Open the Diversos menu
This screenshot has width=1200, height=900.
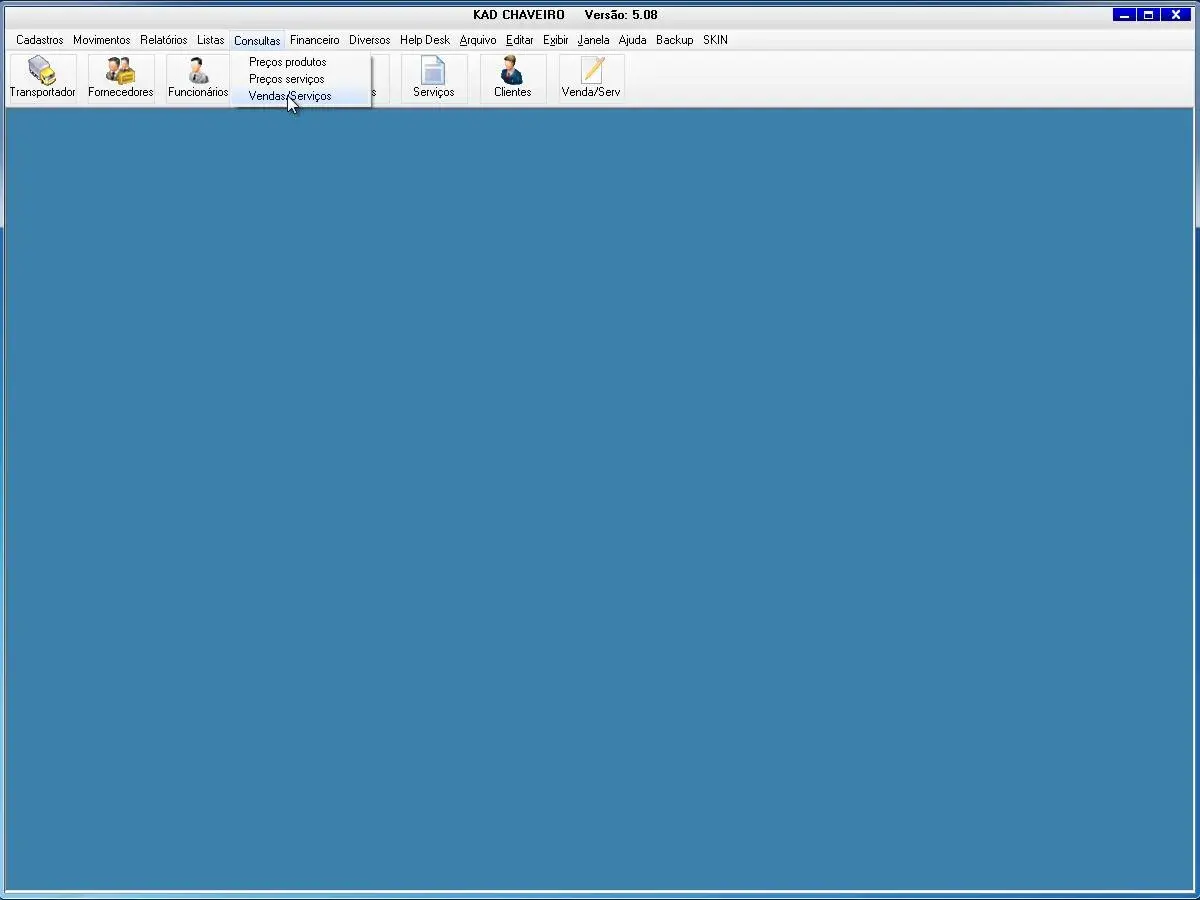tap(369, 40)
